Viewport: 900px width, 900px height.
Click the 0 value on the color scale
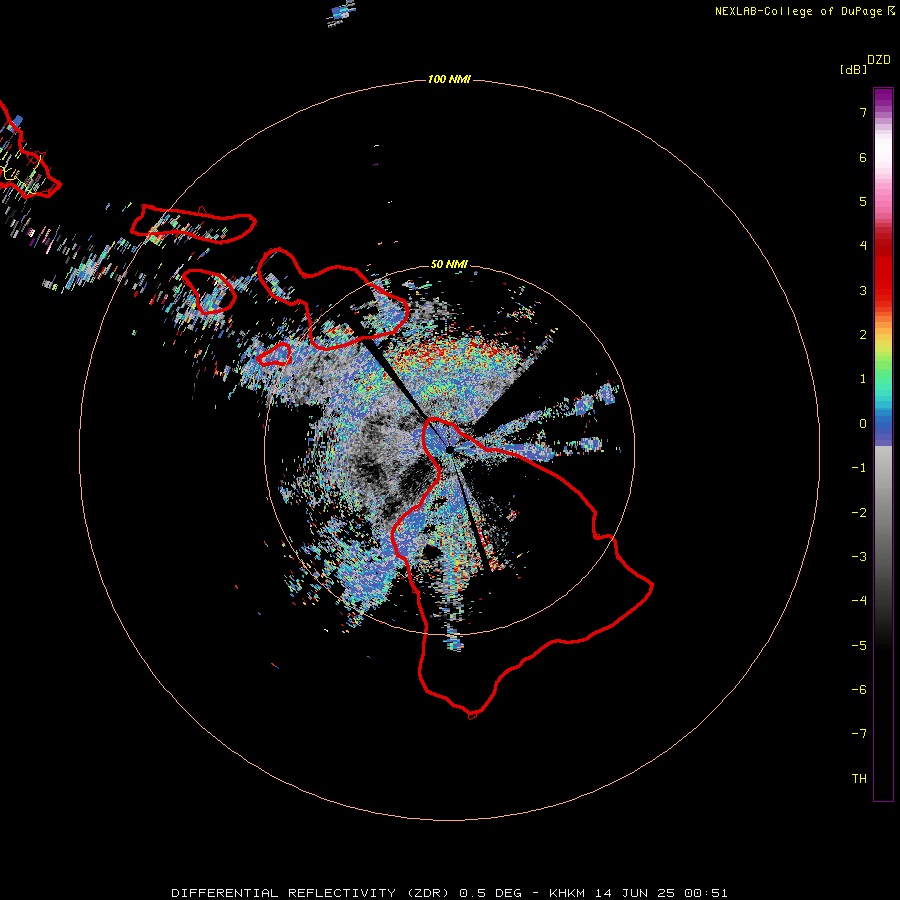click(863, 424)
